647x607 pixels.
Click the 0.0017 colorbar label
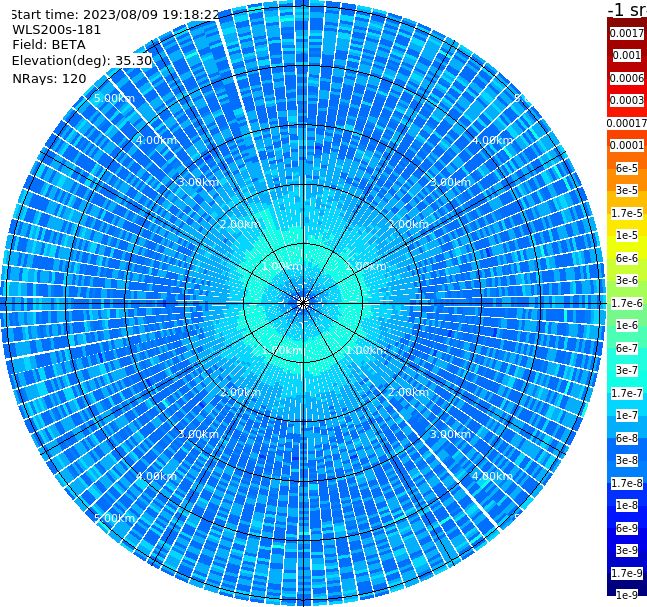tap(627, 33)
